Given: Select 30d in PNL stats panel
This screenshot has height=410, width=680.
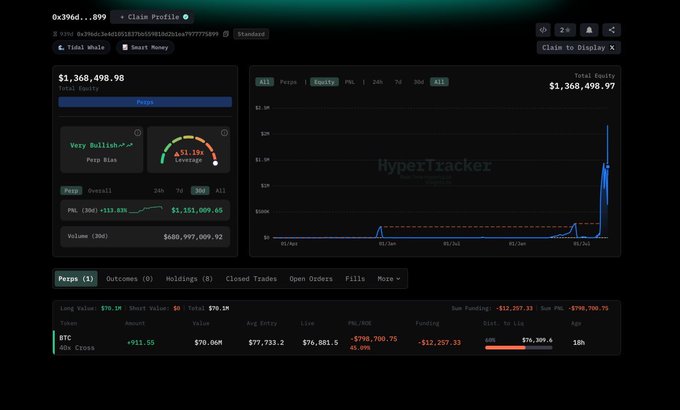Looking at the screenshot, I should tap(200, 190).
